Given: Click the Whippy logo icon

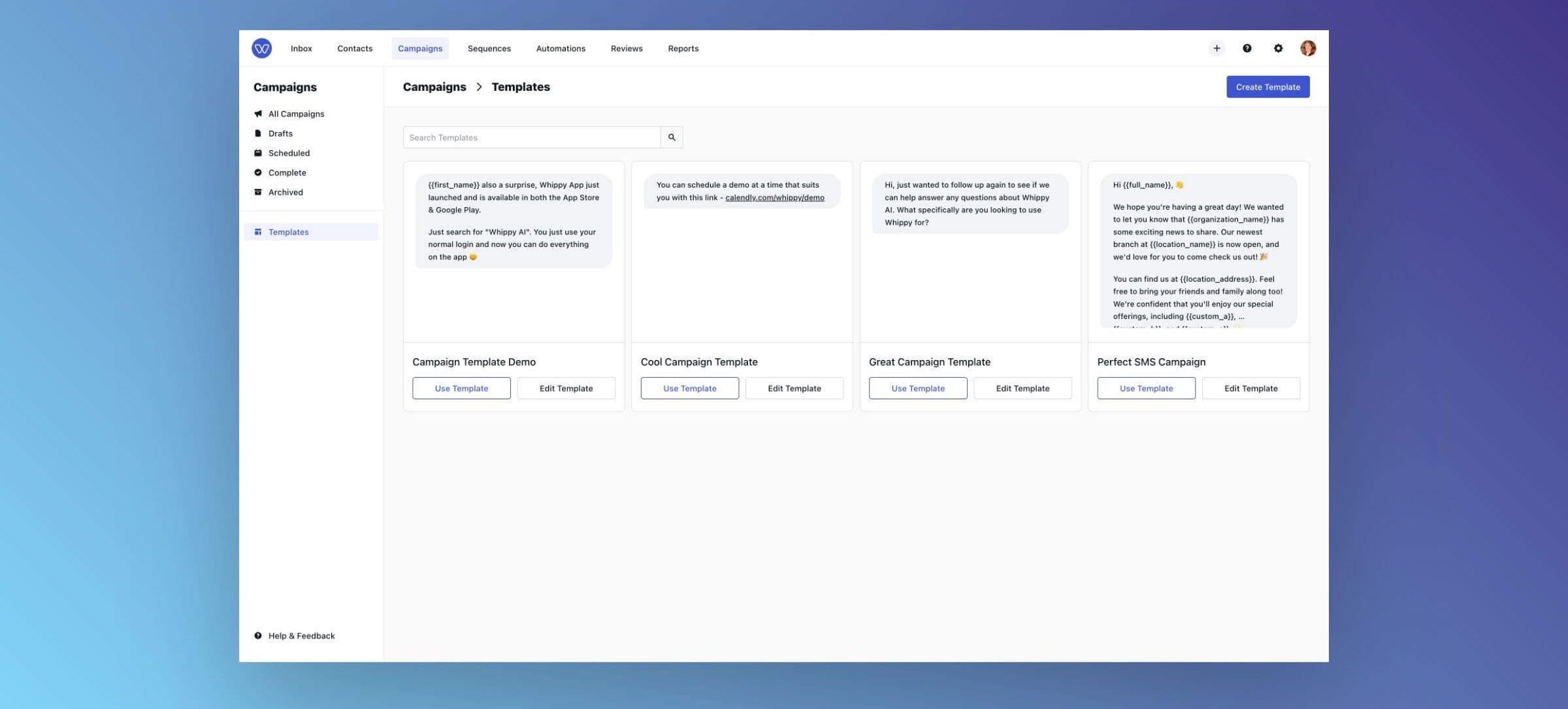Looking at the screenshot, I should pos(261,48).
